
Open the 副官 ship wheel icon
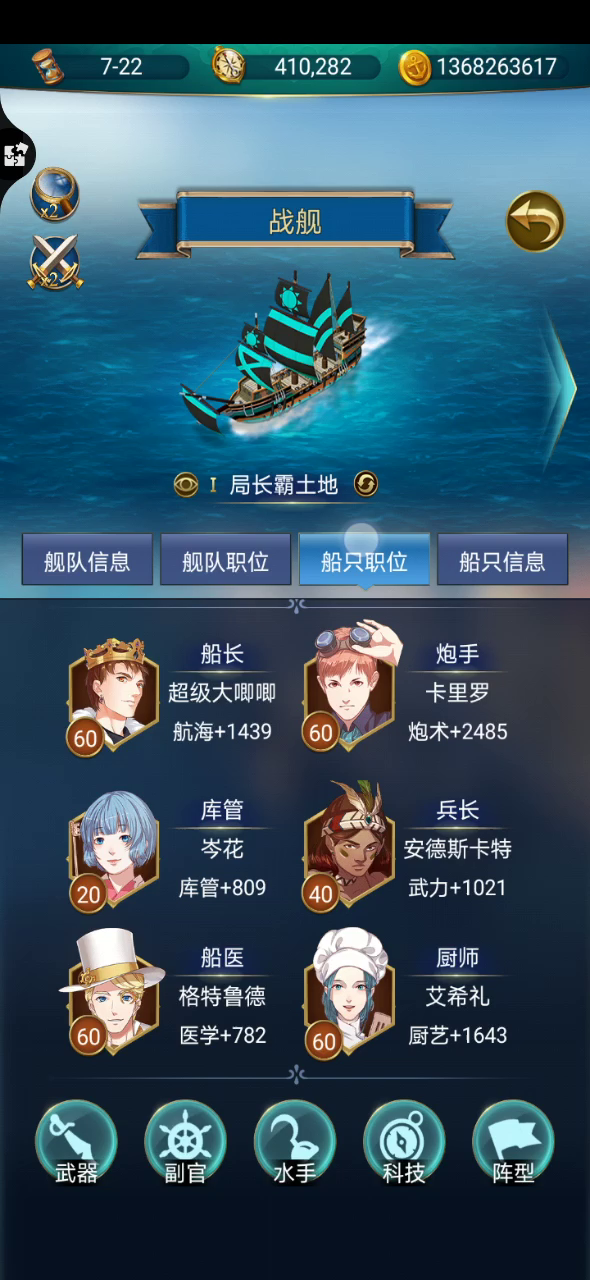[x=185, y=1142]
